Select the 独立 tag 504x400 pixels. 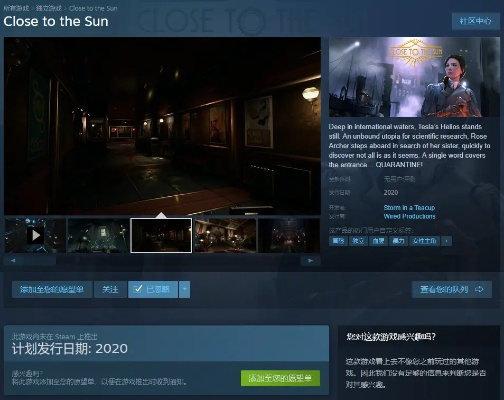[x=358, y=241]
